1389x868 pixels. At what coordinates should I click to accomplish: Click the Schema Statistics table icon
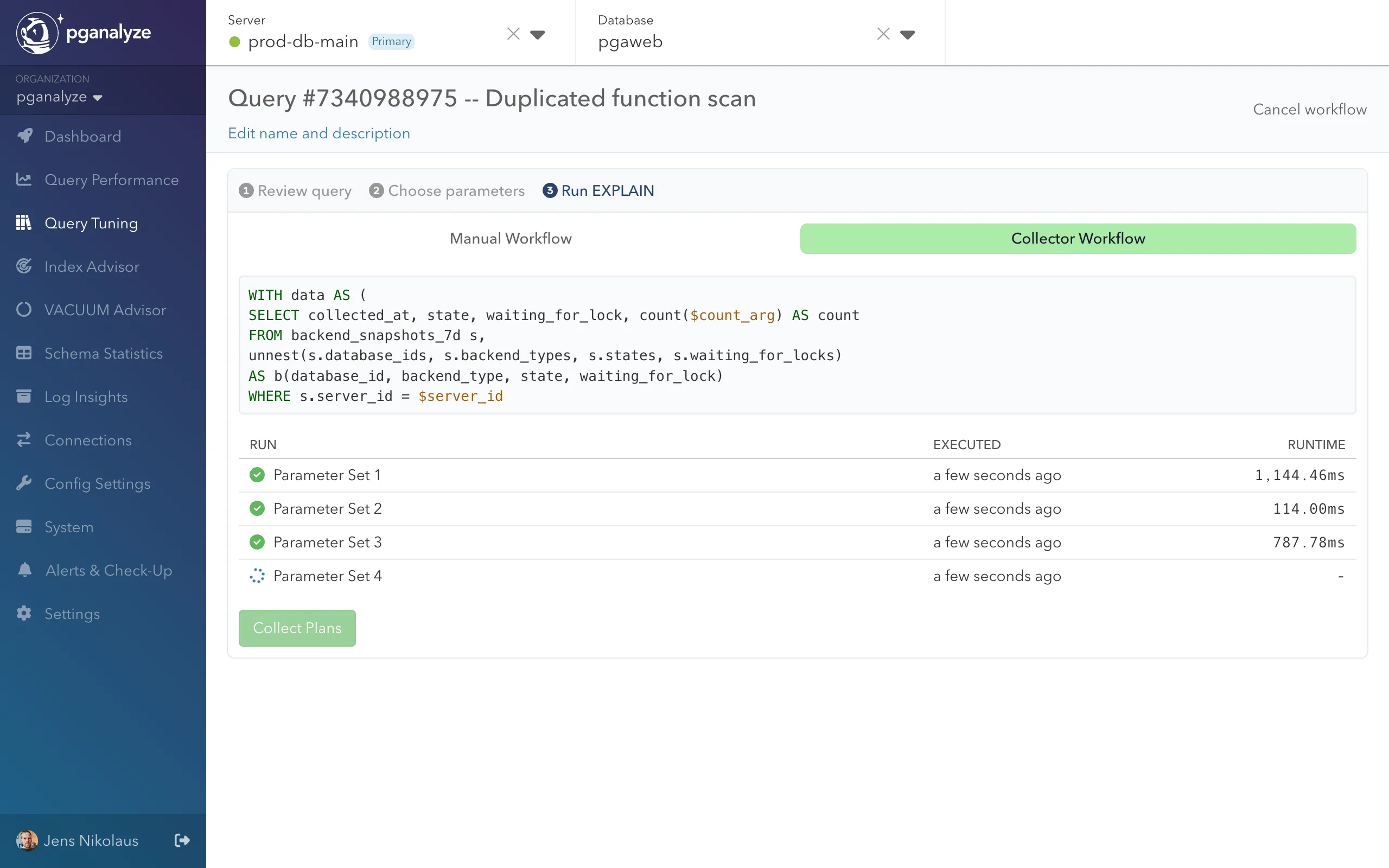(24, 353)
